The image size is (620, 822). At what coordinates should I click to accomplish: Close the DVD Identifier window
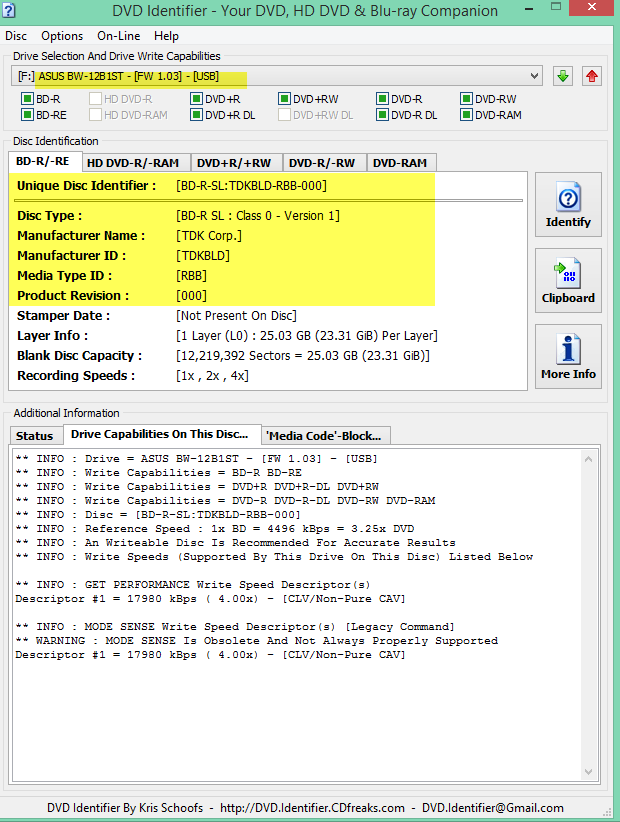tap(592, 7)
